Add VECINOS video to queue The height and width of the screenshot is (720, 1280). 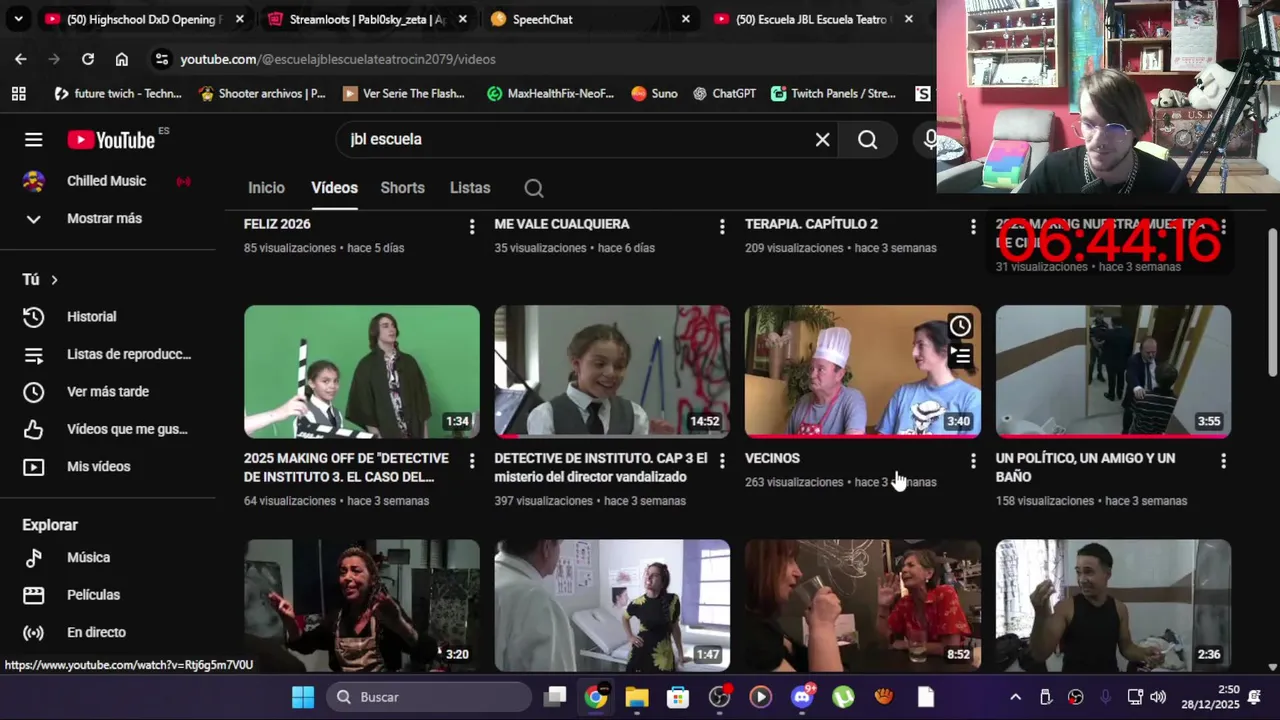(960, 355)
